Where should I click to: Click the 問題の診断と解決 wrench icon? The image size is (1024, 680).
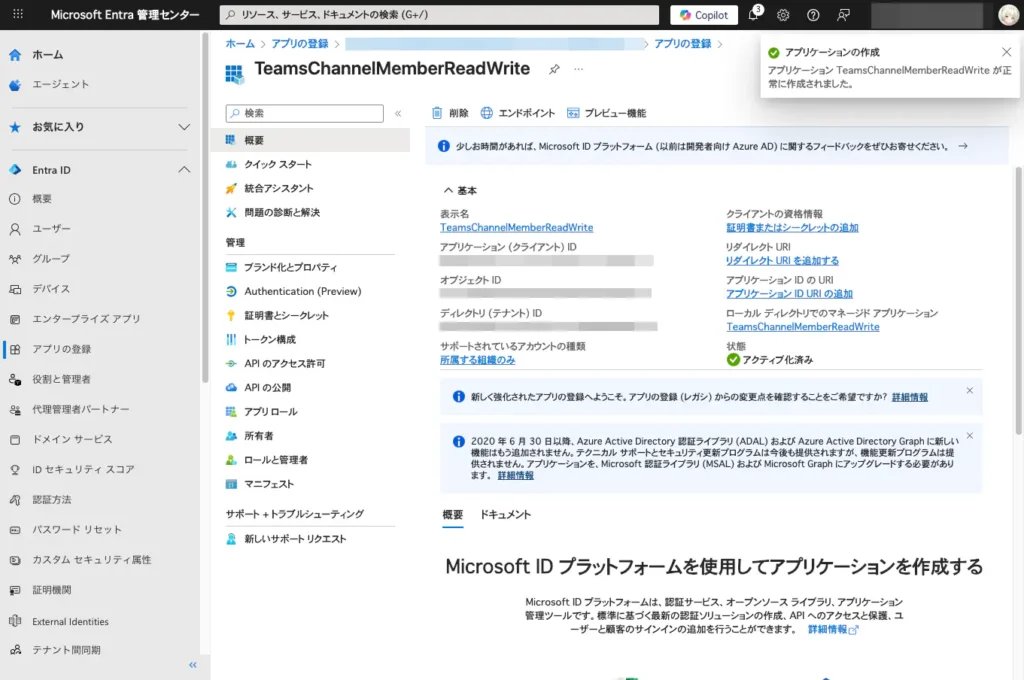point(231,213)
